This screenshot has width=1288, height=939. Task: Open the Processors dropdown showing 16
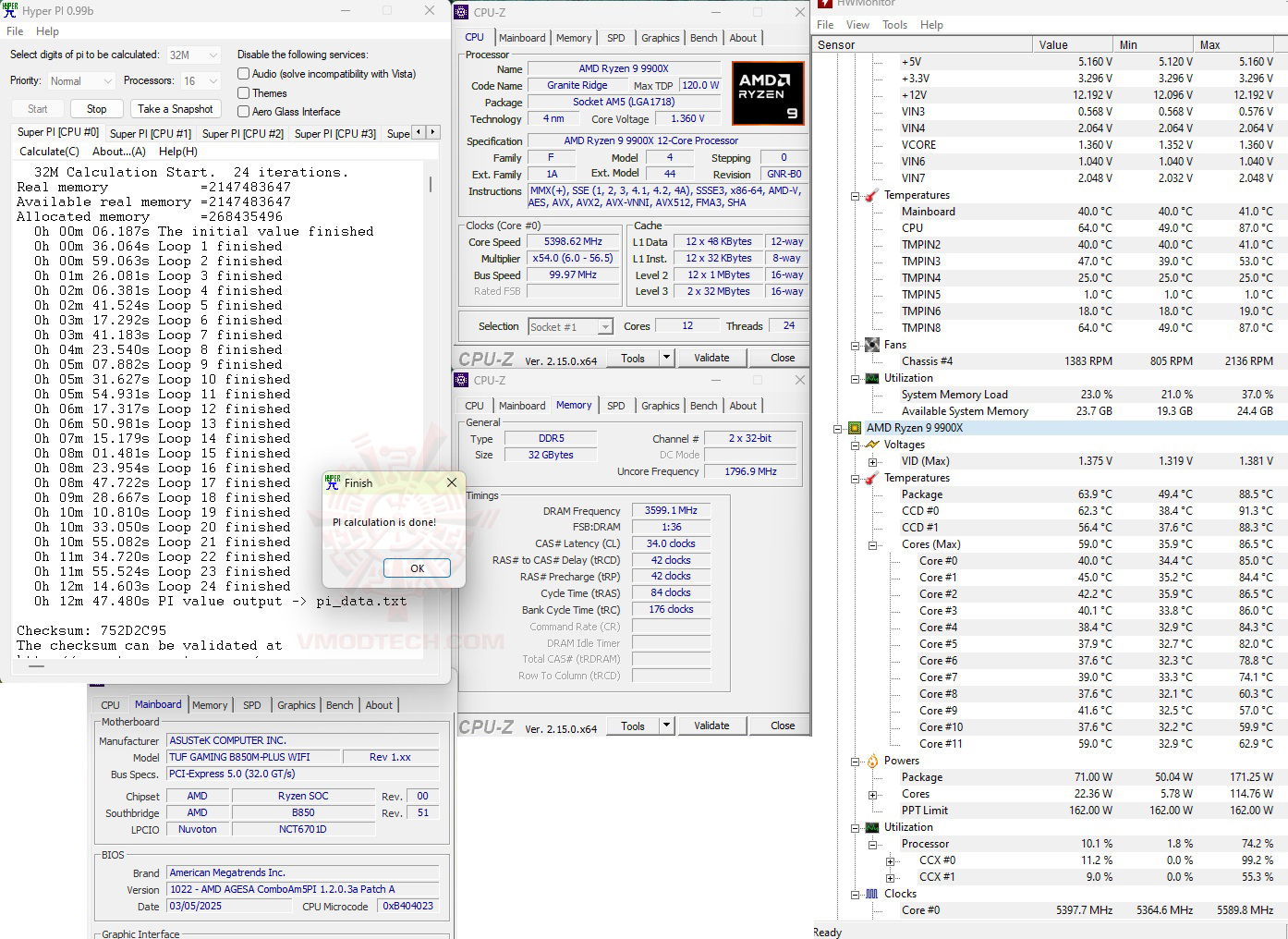200,81
